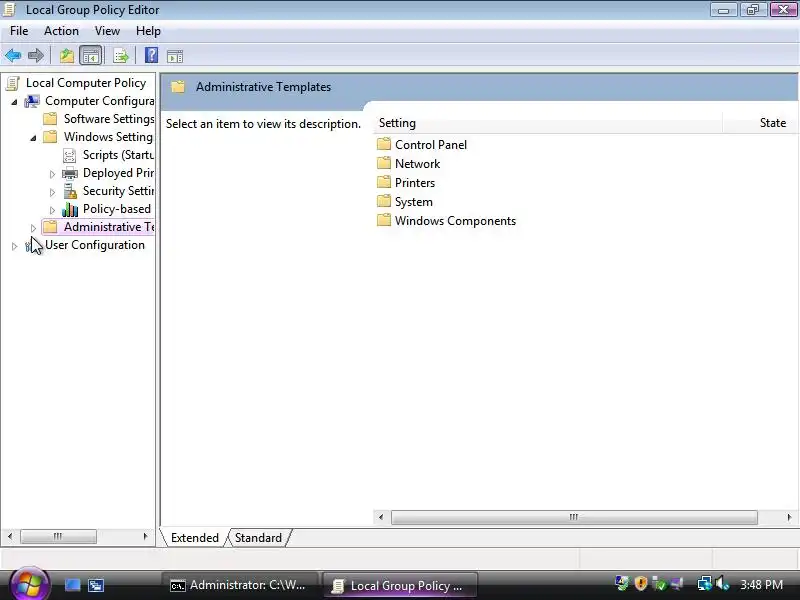Select the Control Panel list entry text
The height and width of the screenshot is (600, 800).
click(431, 145)
